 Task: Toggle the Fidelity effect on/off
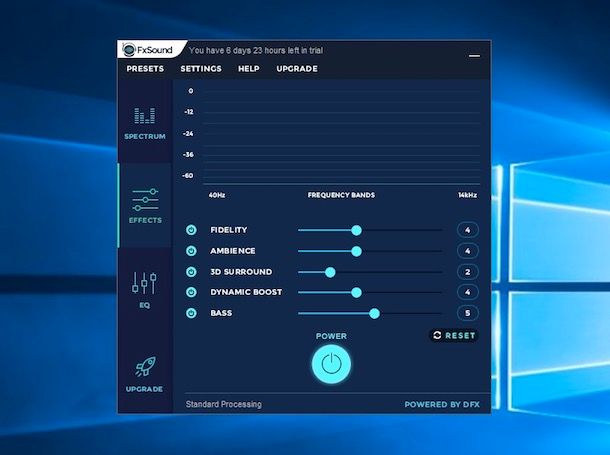pyautogui.click(x=191, y=230)
